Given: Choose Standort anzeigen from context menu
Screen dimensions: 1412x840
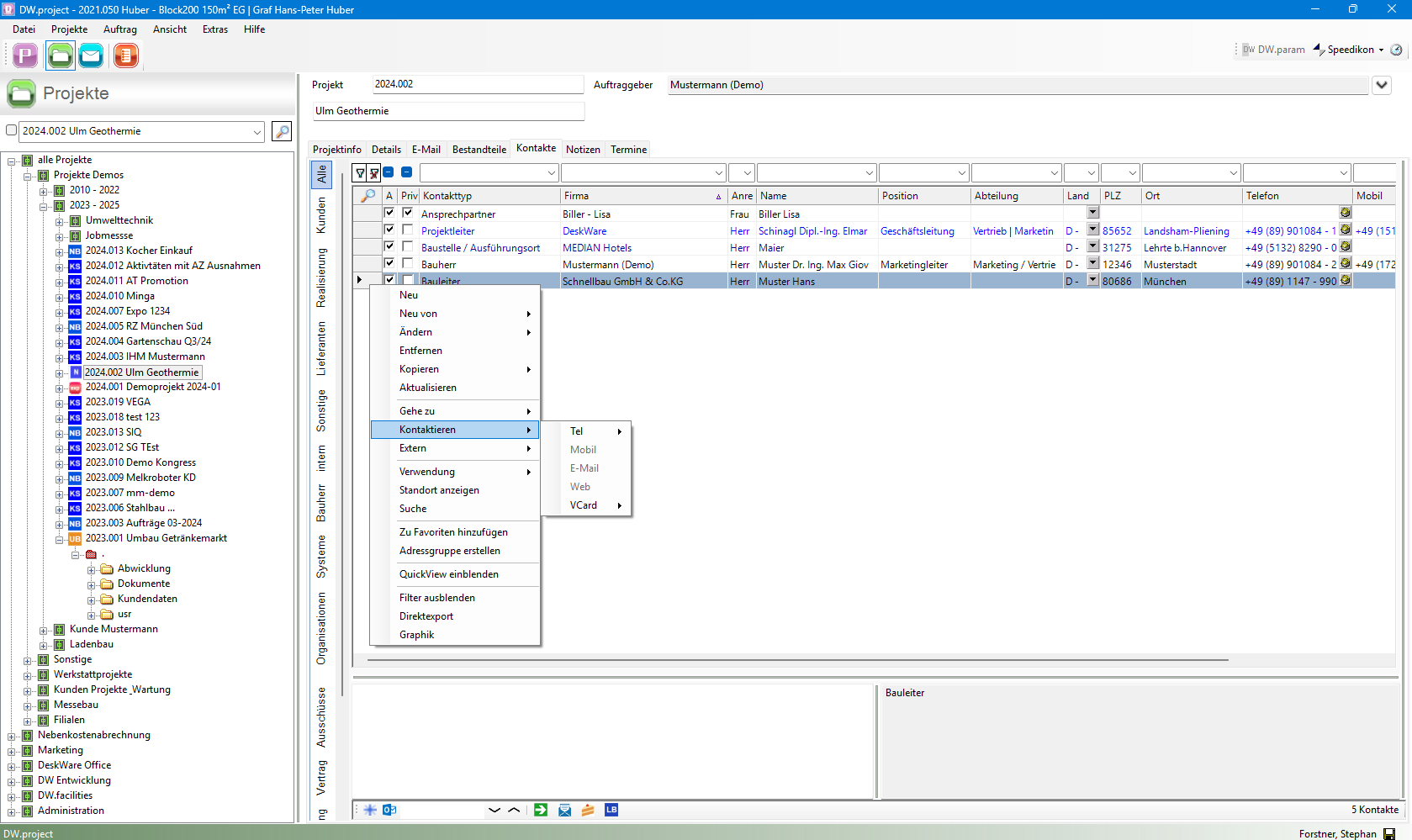Looking at the screenshot, I should coord(439,490).
